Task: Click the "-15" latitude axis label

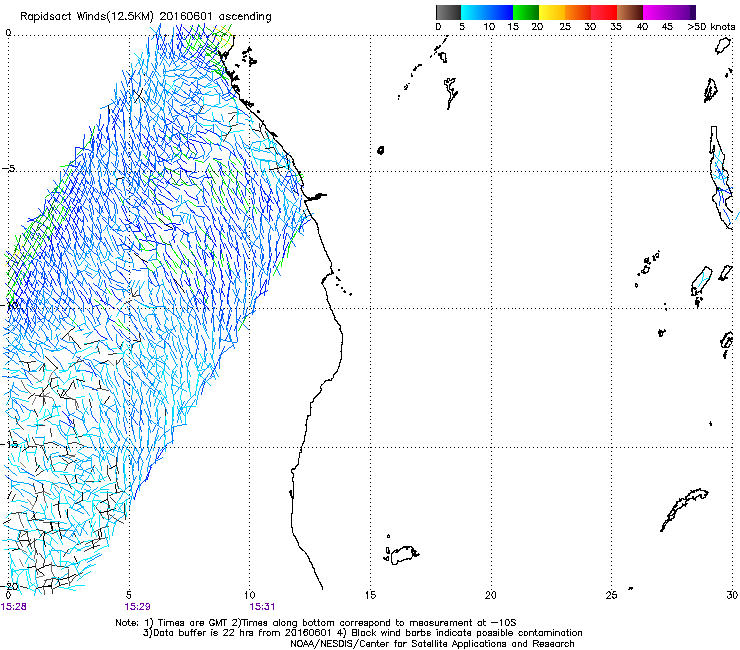Action: pyautogui.click(x=11, y=445)
